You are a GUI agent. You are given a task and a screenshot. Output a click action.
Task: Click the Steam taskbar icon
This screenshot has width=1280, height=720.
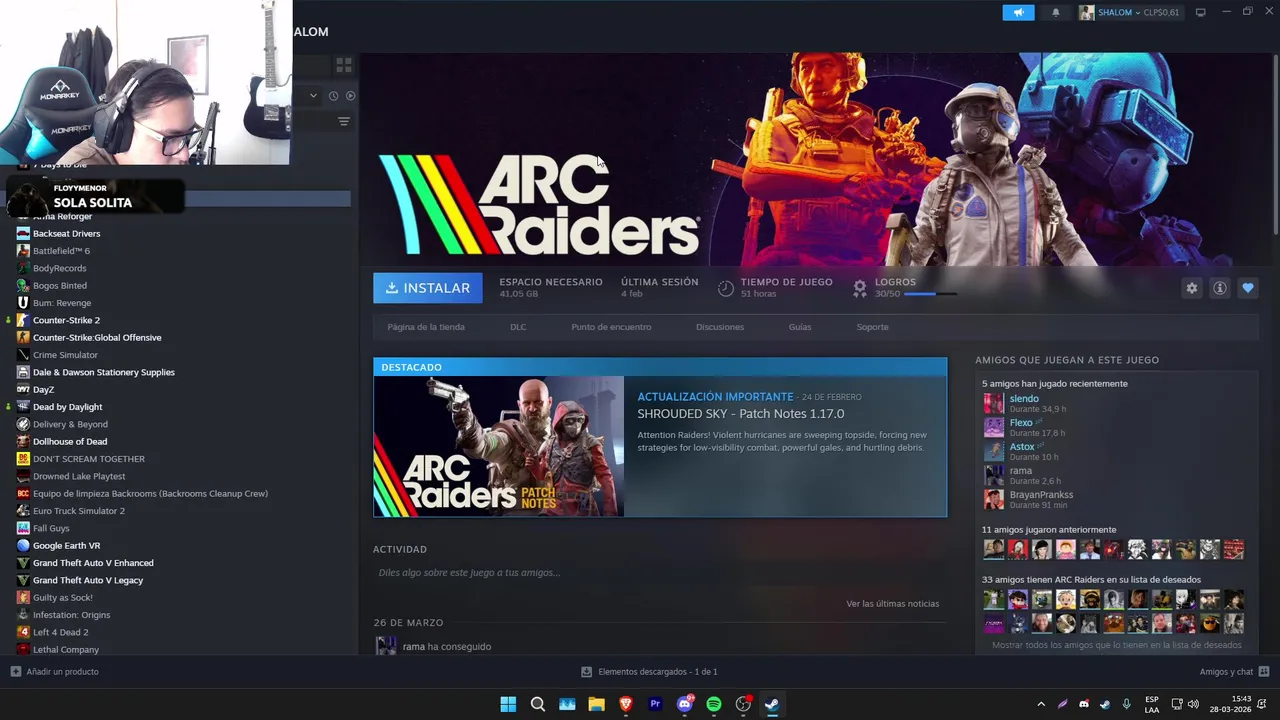(x=772, y=704)
